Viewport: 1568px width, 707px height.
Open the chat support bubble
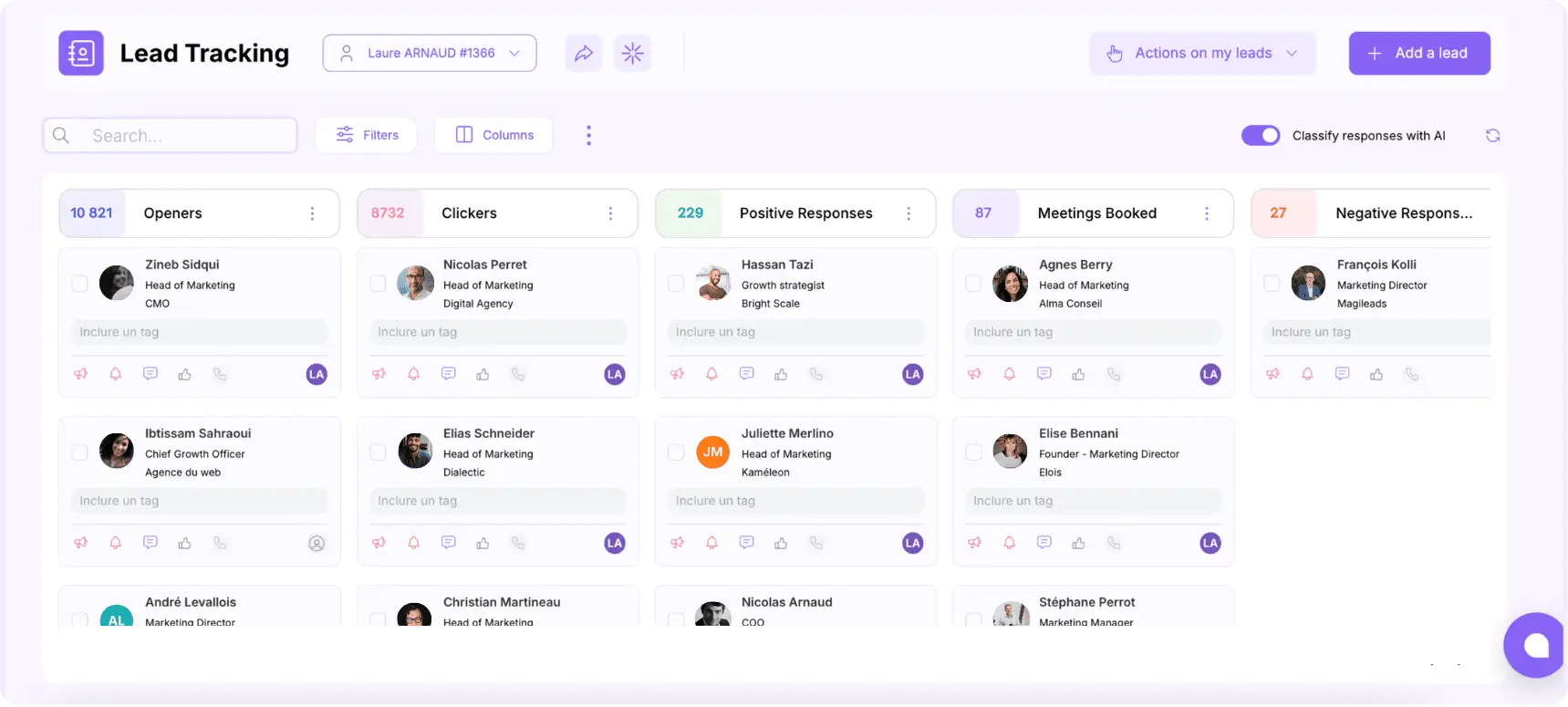click(x=1535, y=645)
